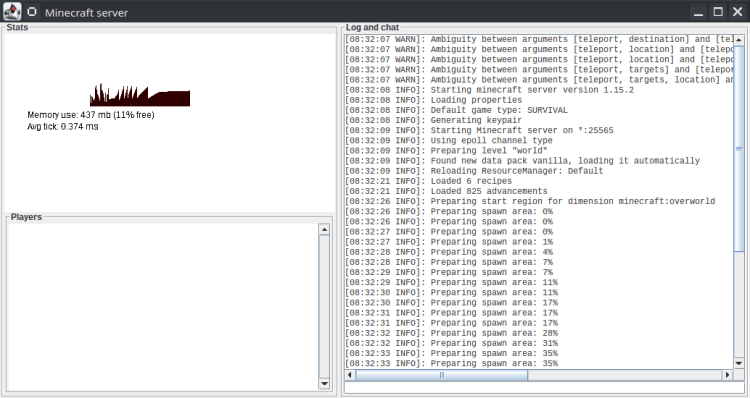Click the command input field below the log
750x398 pixels.
coord(545,387)
